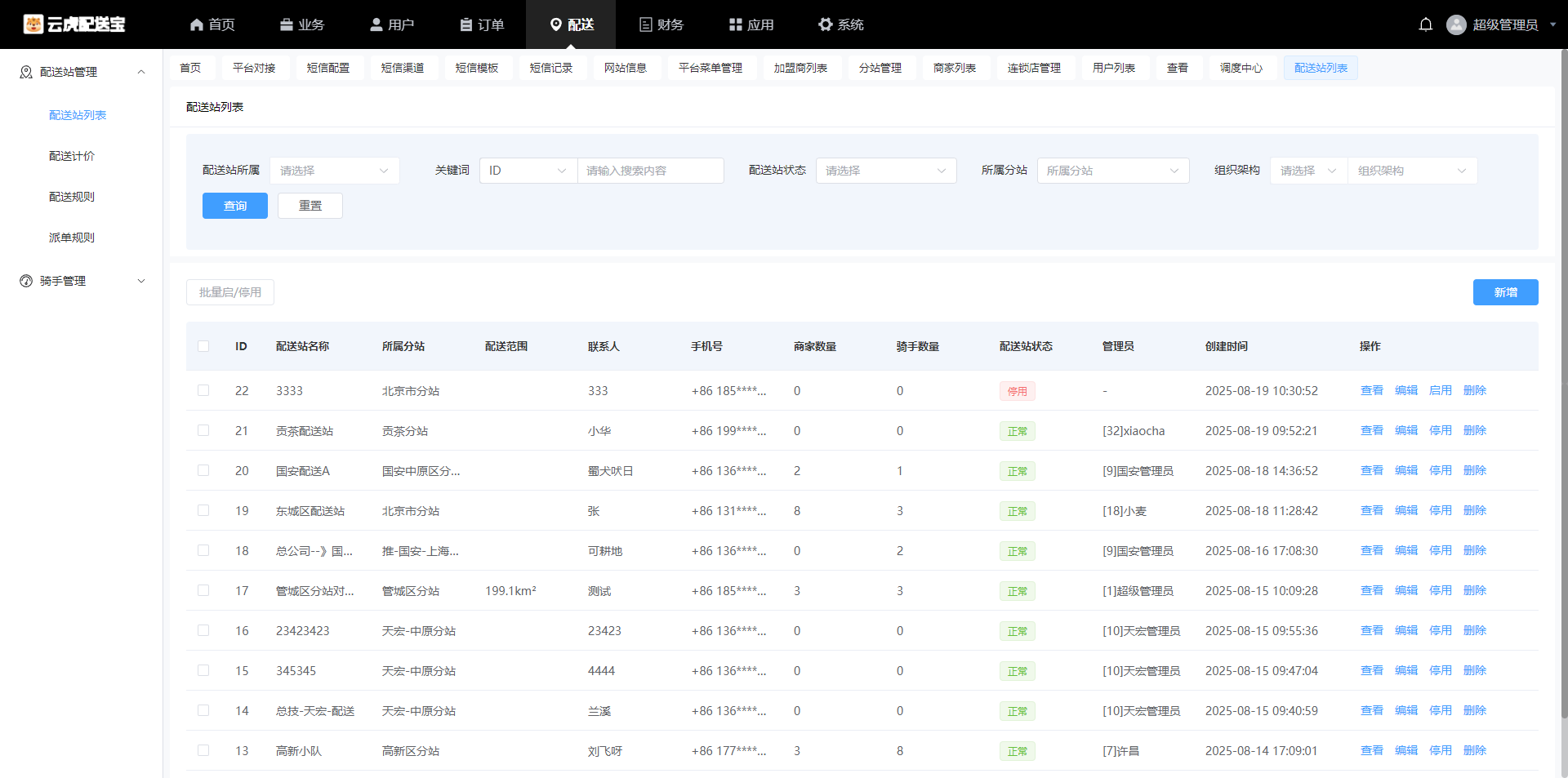
Task: Toggle the select-all checkbox in the table header
Action: [203, 346]
